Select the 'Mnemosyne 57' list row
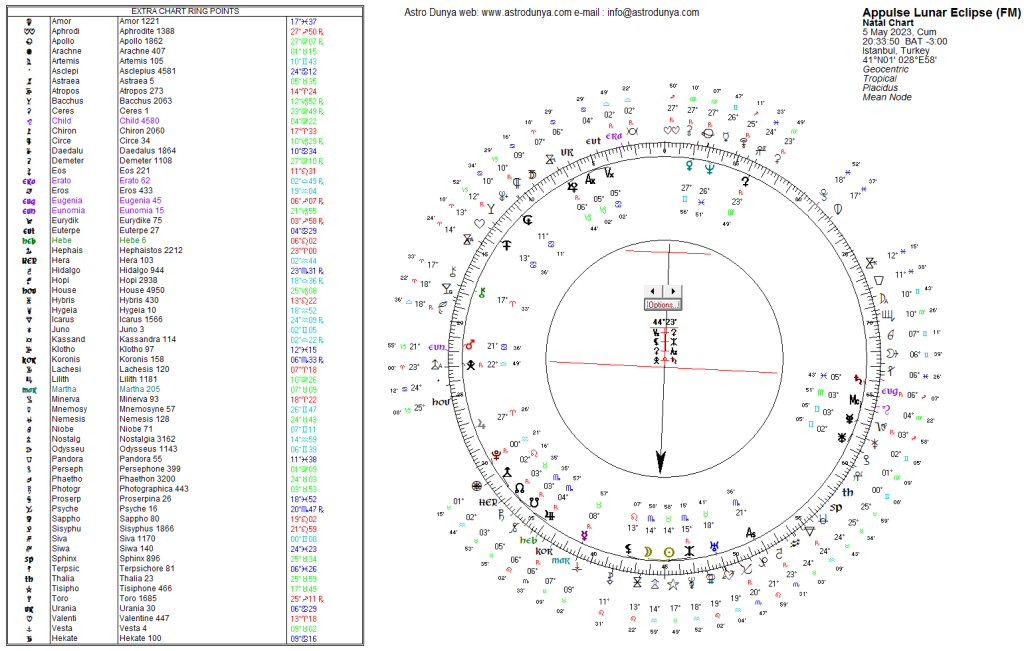The width and height of the screenshot is (1024, 651). pyautogui.click(x=185, y=409)
